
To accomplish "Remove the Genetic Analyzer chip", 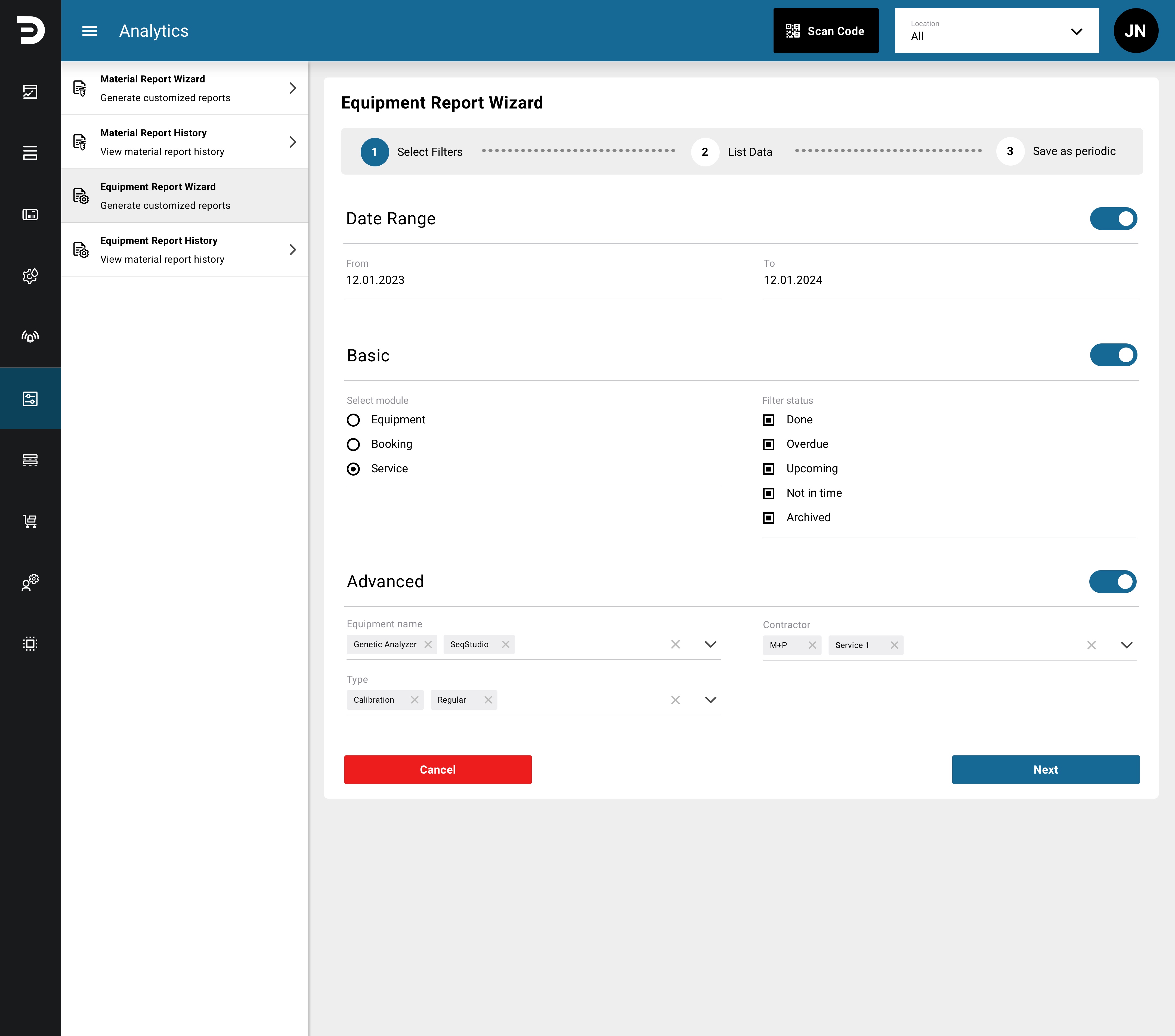I will click(x=428, y=644).
